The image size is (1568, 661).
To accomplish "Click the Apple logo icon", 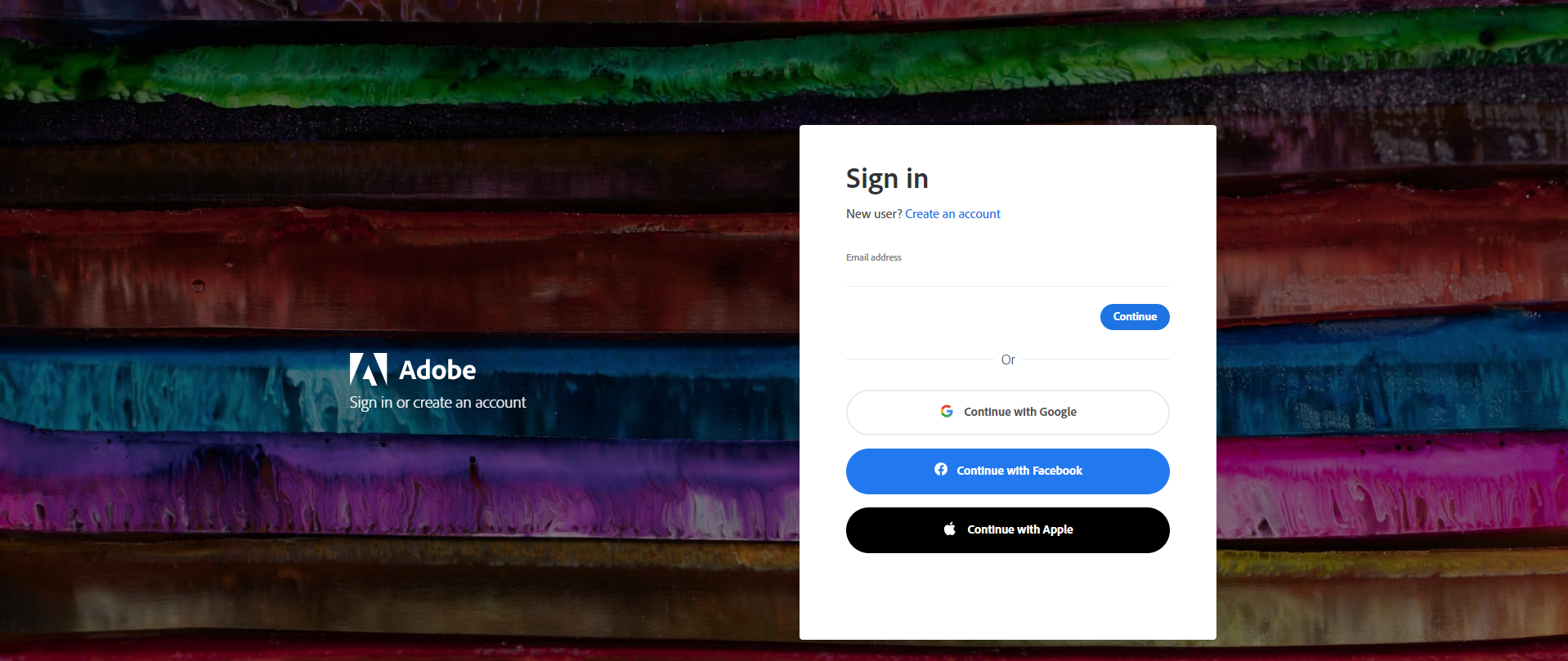I will 950,529.
